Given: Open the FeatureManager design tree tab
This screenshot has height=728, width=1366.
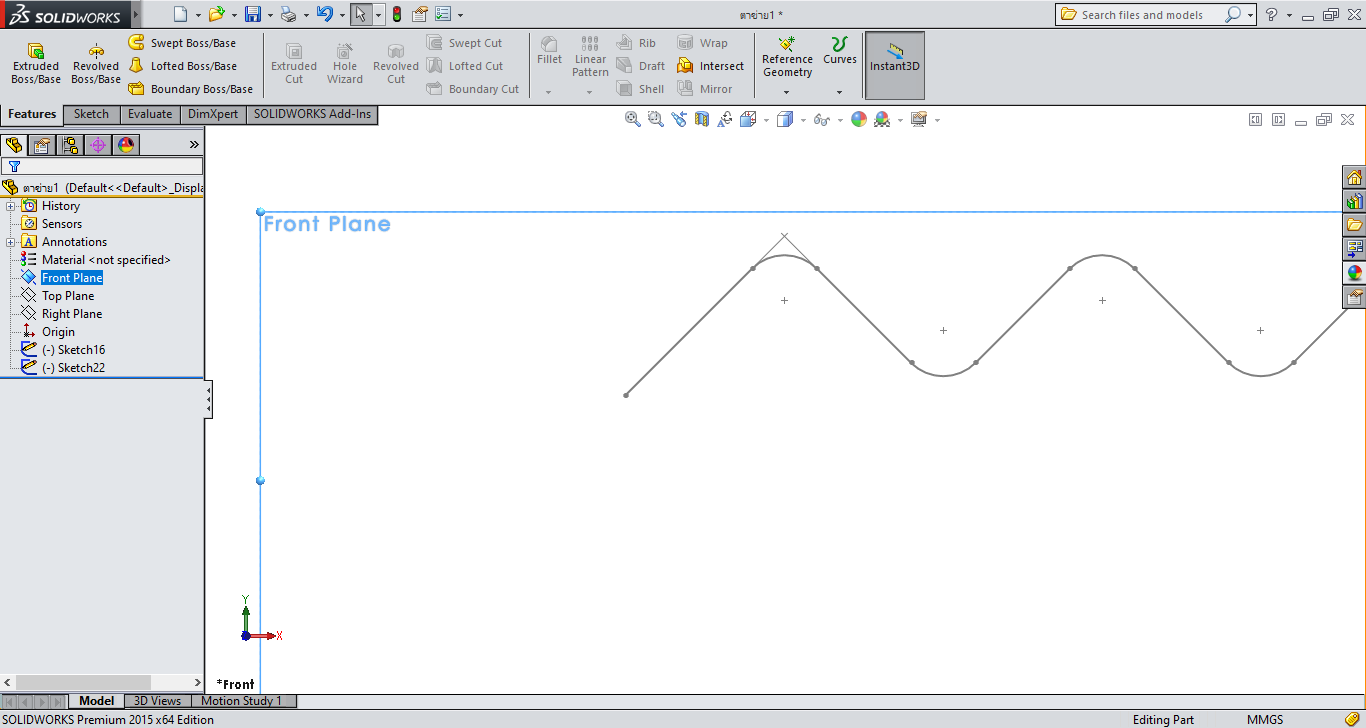Looking at the screenshot, I should click(x=14, y=145).
